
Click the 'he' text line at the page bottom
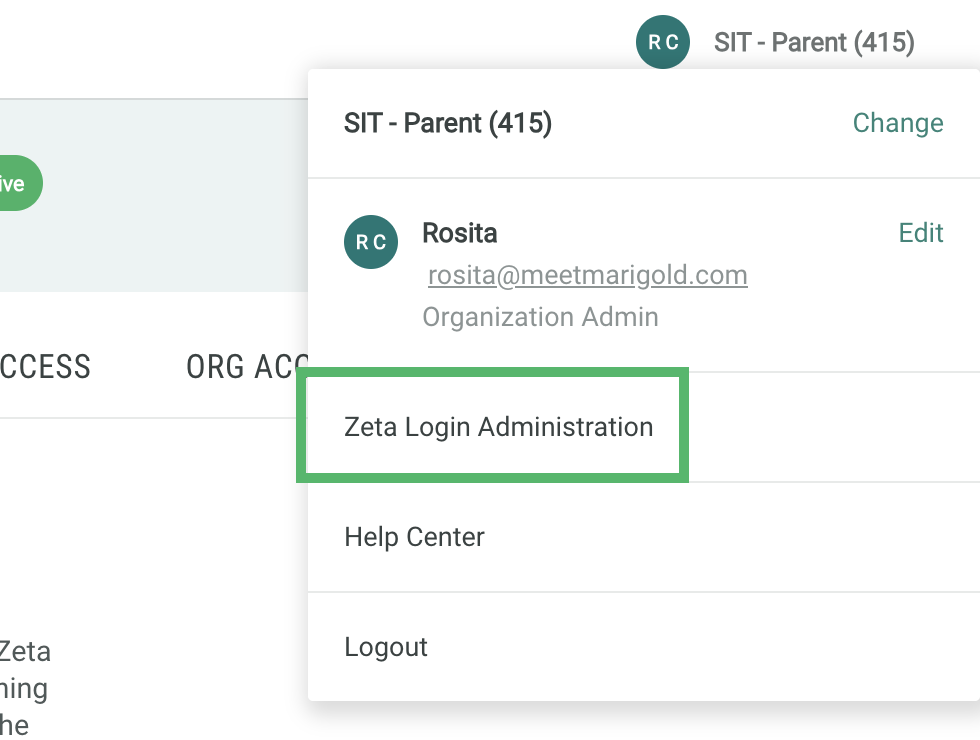tap(15, 724)
